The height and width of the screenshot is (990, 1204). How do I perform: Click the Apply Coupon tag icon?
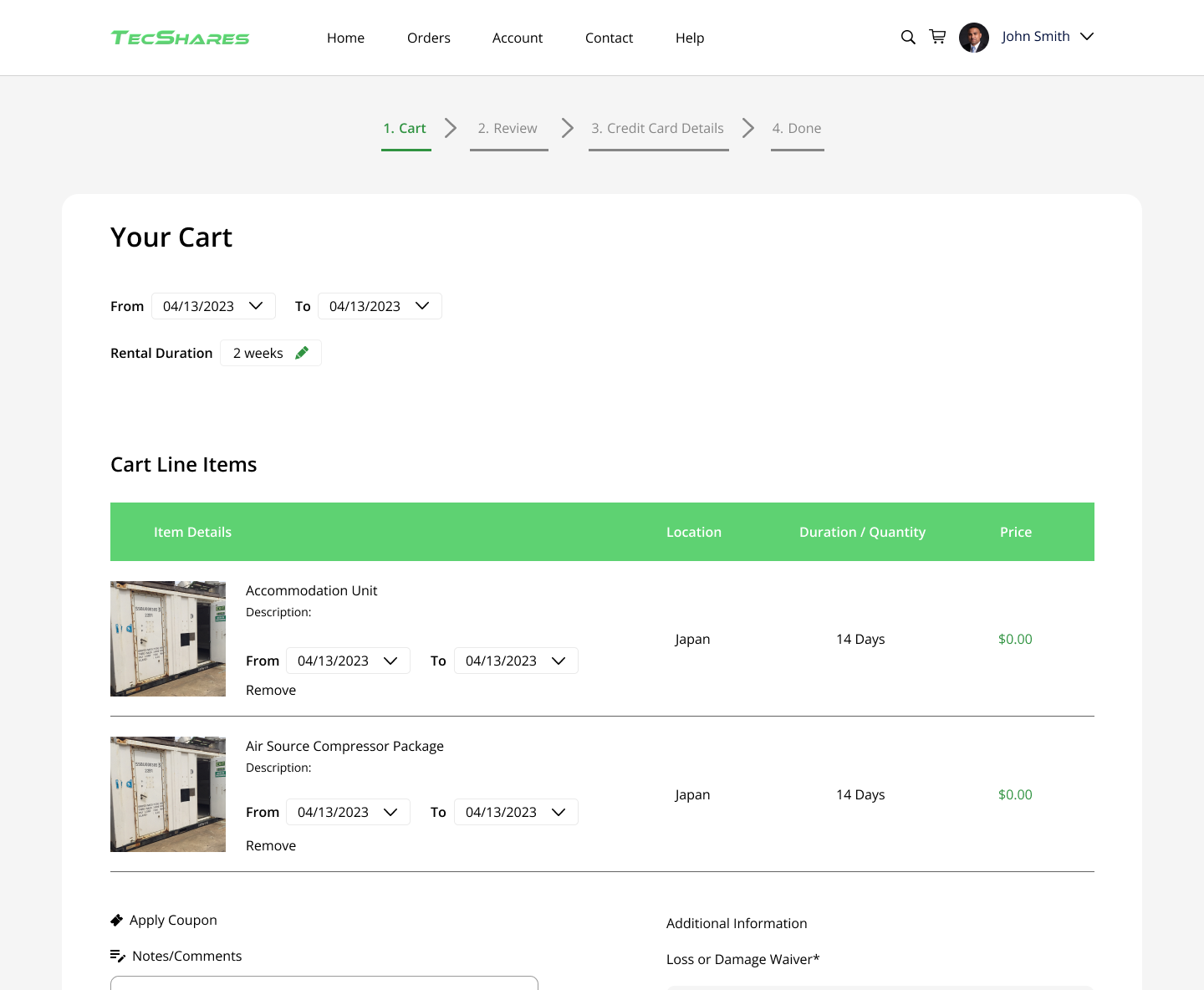tap(117, 921)
